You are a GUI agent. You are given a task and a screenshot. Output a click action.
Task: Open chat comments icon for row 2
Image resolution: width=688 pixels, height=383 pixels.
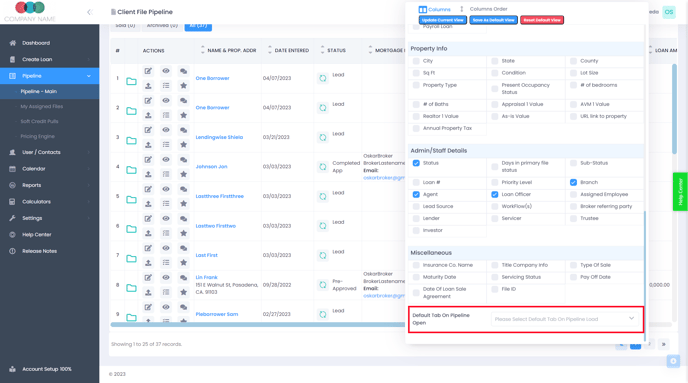183,100
